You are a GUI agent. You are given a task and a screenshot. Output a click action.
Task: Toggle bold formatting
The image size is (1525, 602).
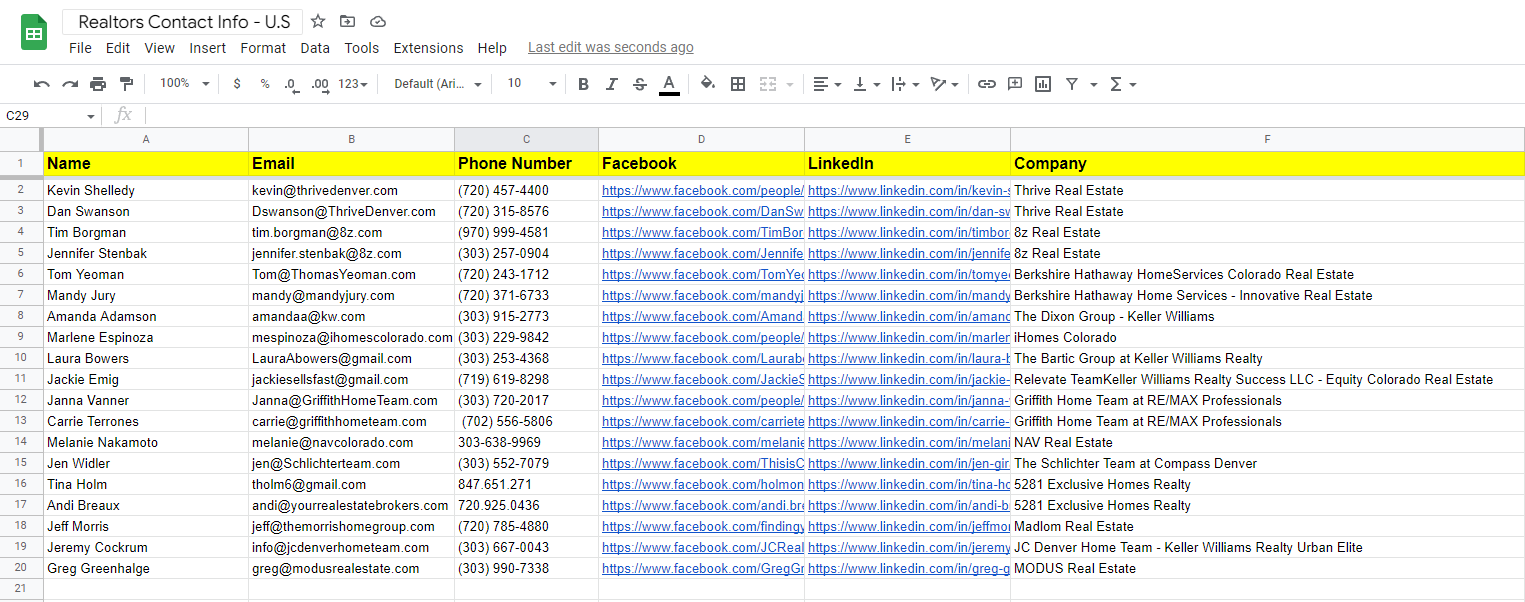pyautogui.click(x=583, y=84)
